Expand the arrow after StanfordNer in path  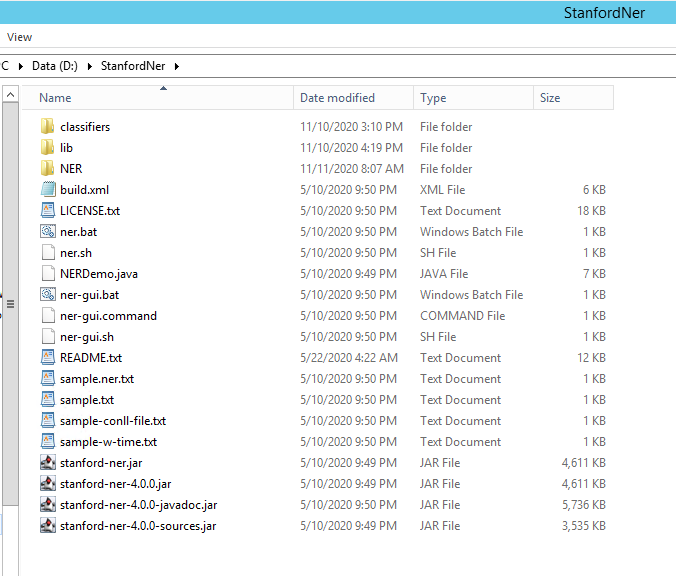[x=177, y=66]
